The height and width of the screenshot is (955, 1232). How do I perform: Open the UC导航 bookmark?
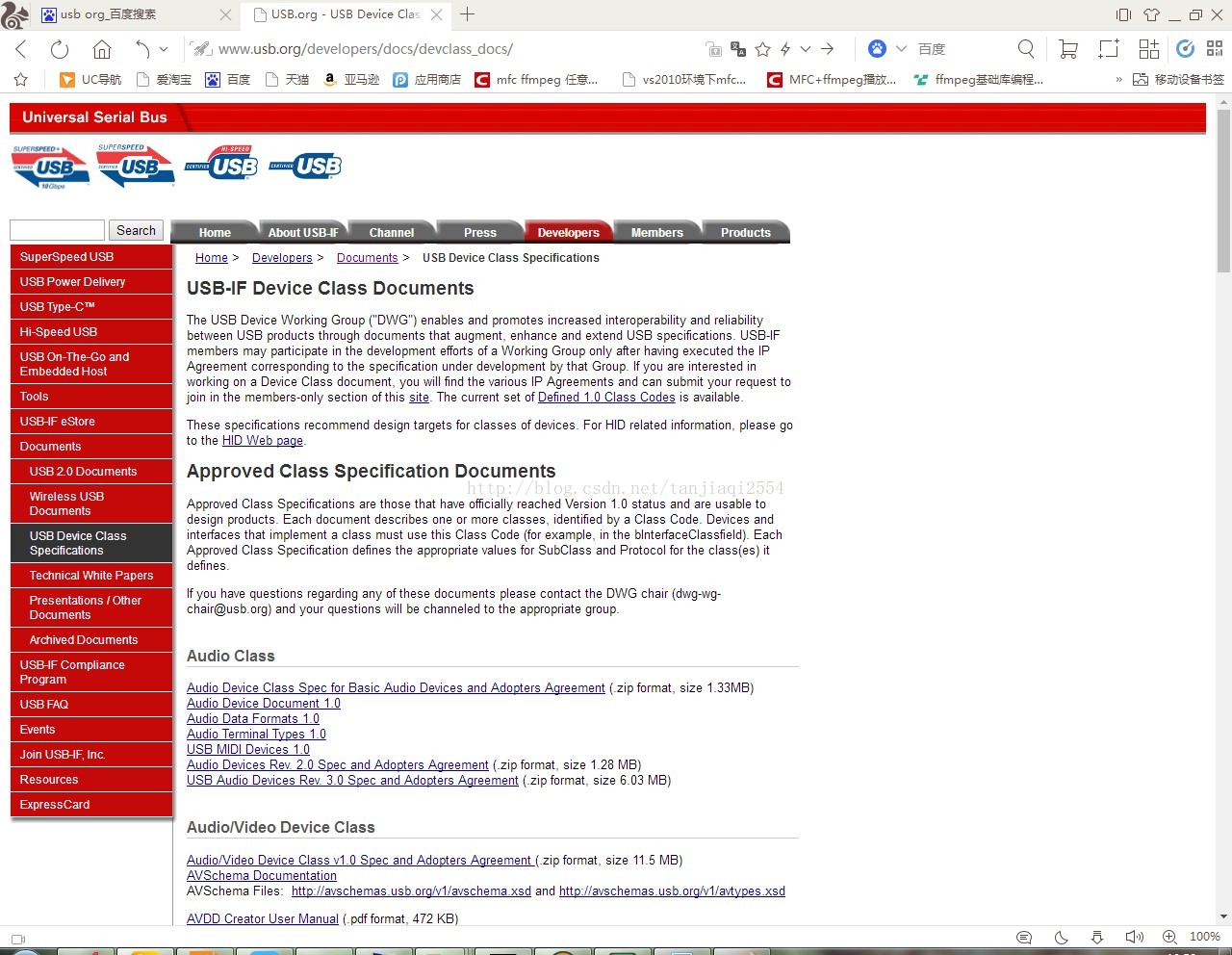coord(90,80)
